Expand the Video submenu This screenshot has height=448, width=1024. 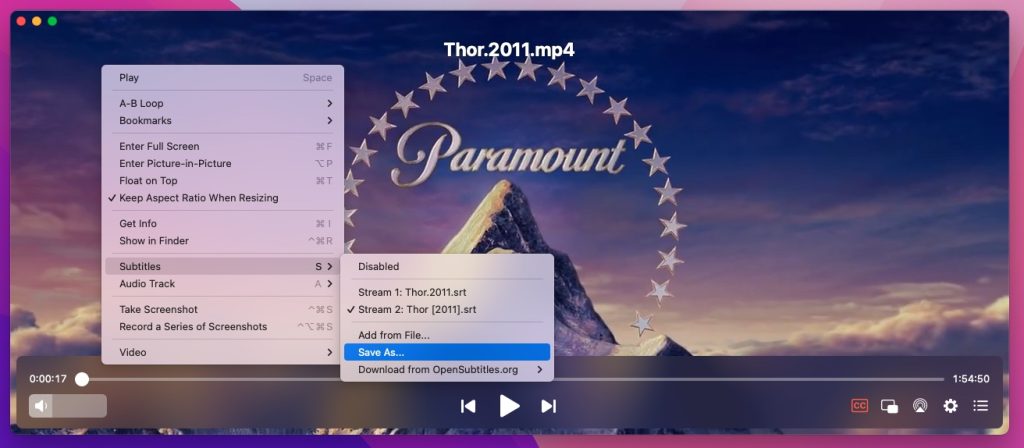223,352
